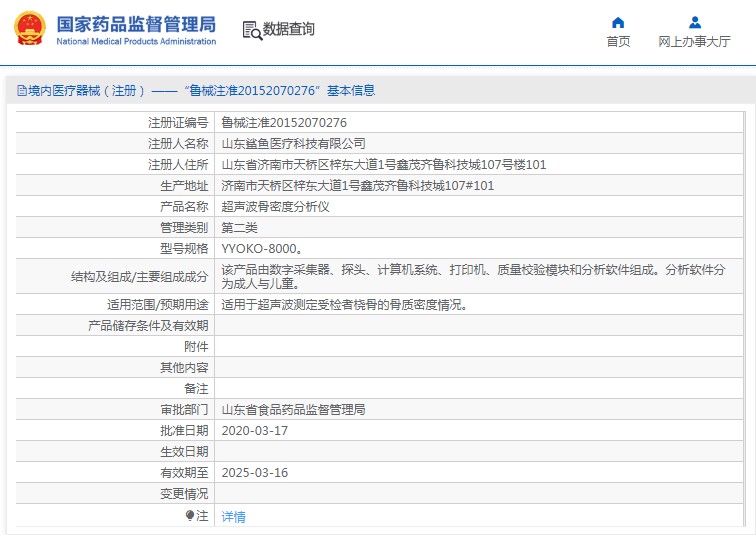This screenshot has width=756, height=535.
Task: Select product name 超声波骨密度分析仪
Action: [275, 207]
